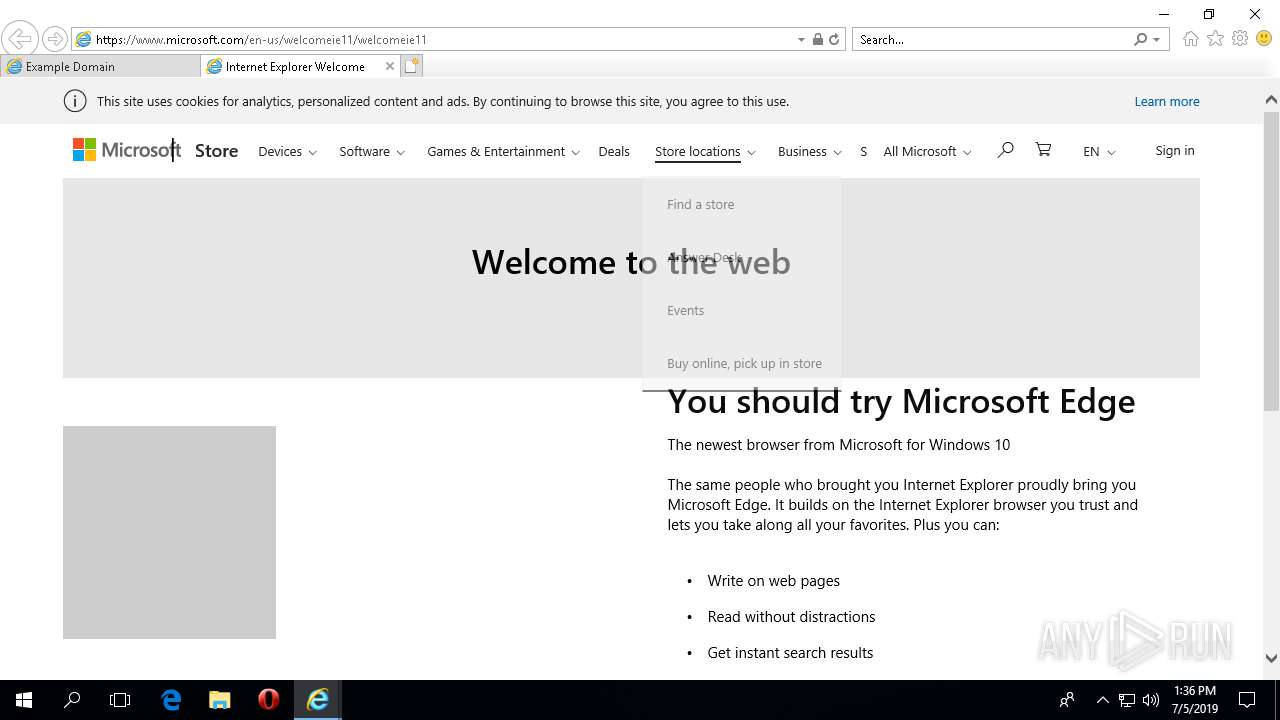Open File Explorer from the taskbar
This screenshot has width=1280, height=720.
[220, 700]
